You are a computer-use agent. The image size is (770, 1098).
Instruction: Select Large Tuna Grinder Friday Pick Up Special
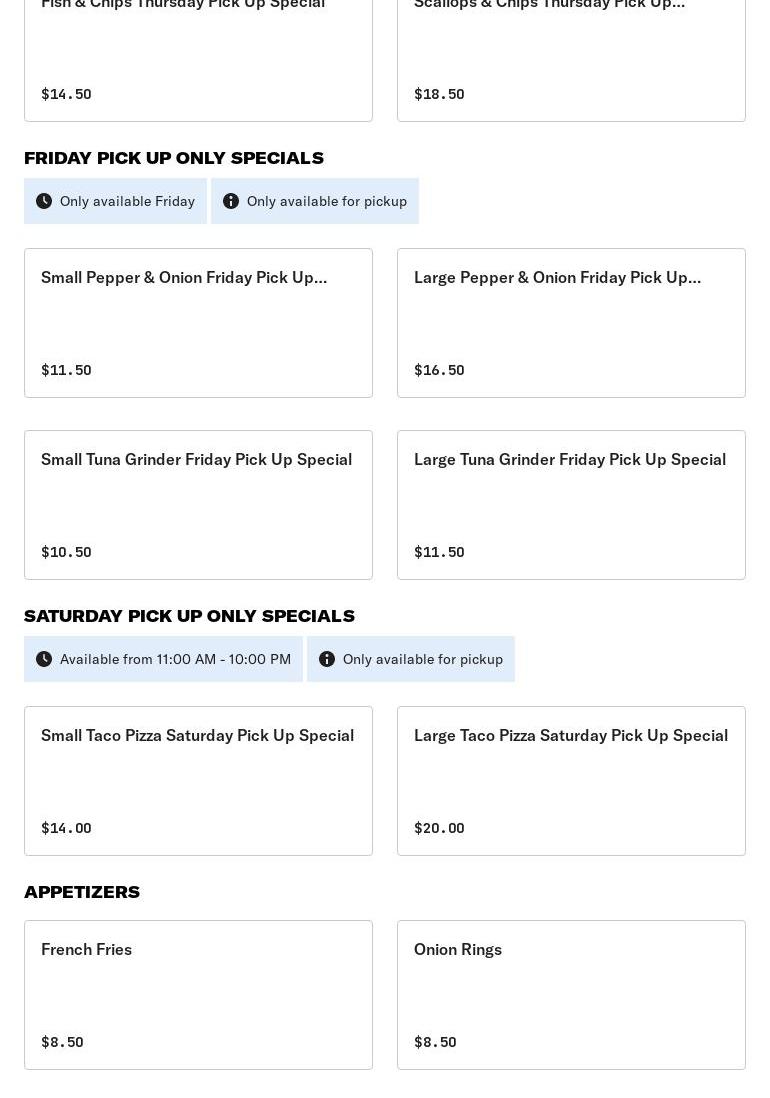pos(571,505)
